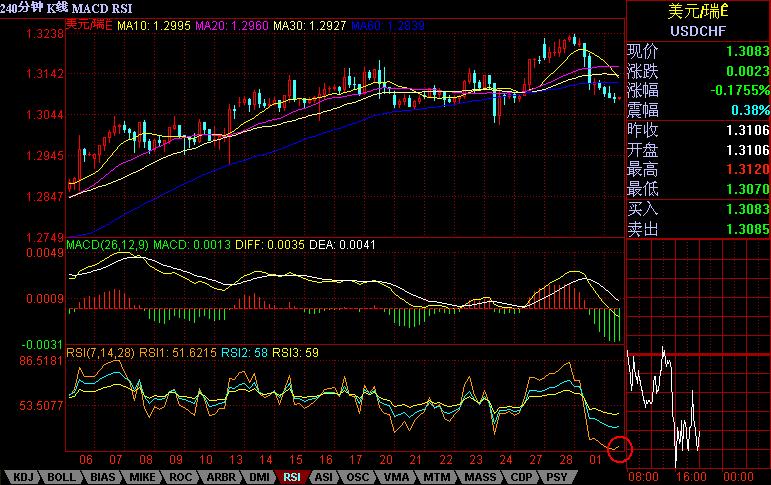Click the 开盘 1.3106 open price row
Screen dimensions: 771x485
pyautogui.click(x=698, y=150)
